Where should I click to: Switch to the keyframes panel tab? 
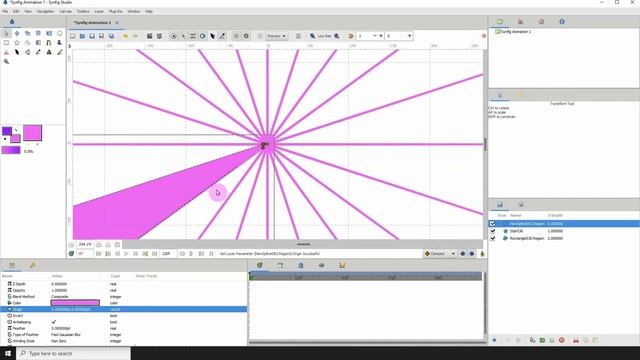click(x=33, y=265)
